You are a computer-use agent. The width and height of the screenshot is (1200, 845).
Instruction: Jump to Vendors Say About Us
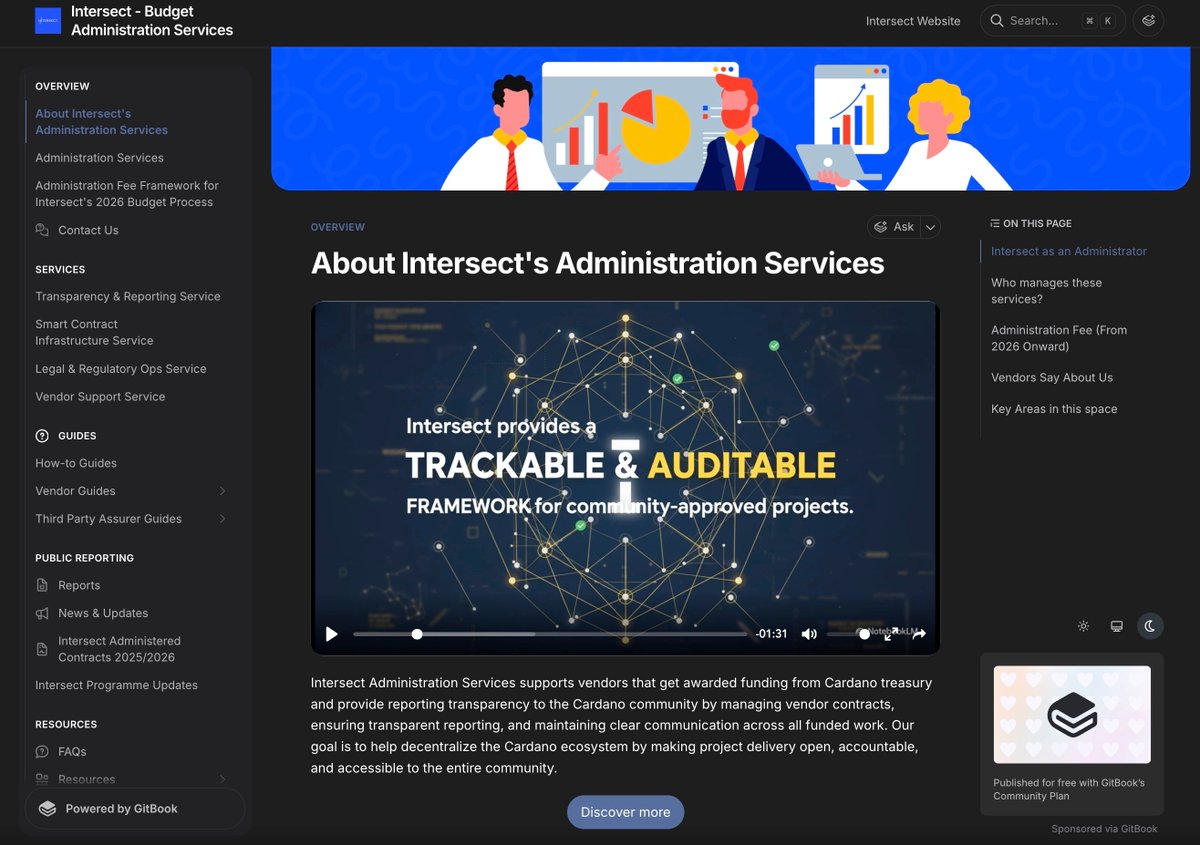point(1052,377)
